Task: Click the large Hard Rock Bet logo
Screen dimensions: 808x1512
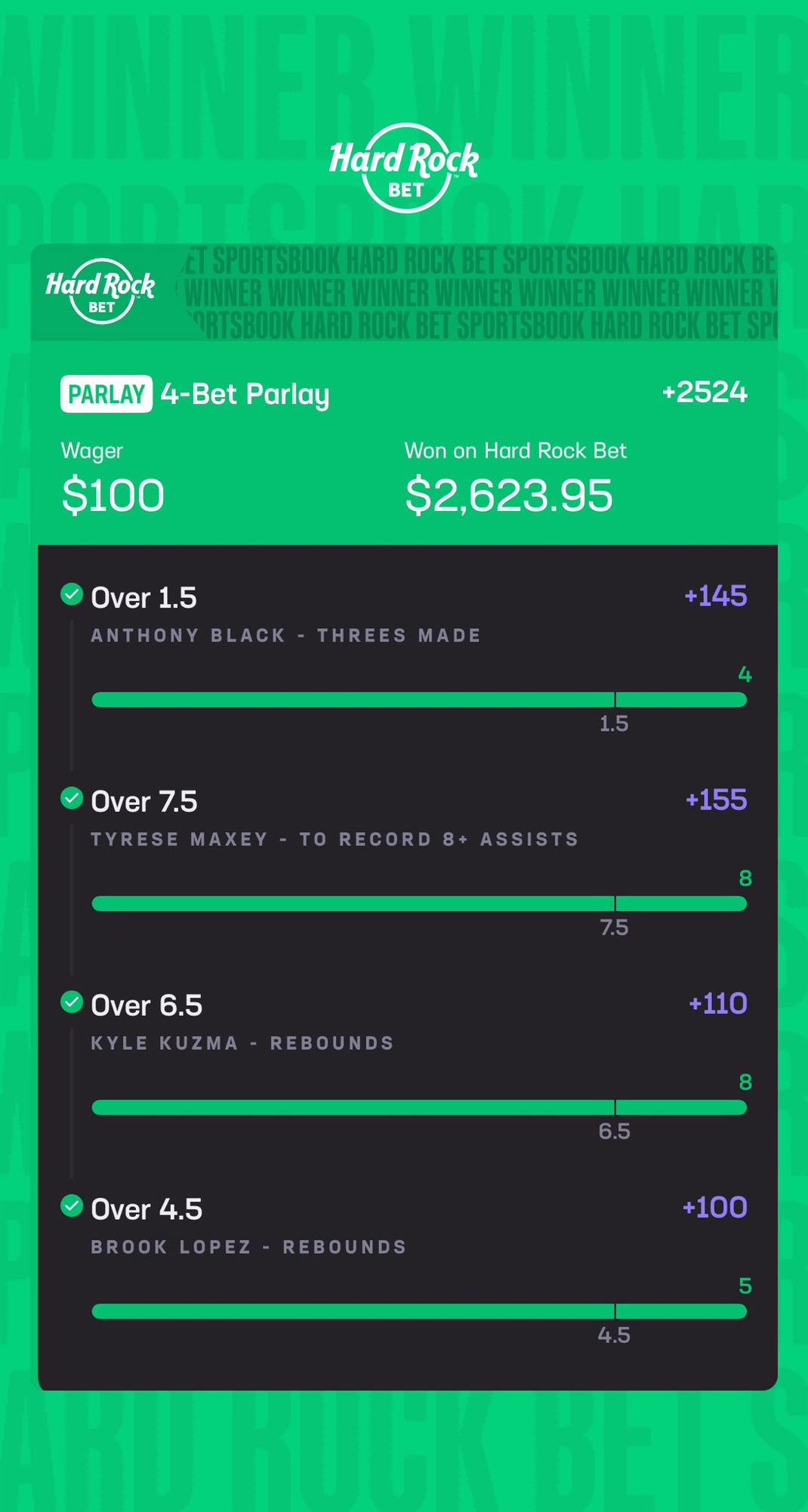Action: (x=405, y=168)
